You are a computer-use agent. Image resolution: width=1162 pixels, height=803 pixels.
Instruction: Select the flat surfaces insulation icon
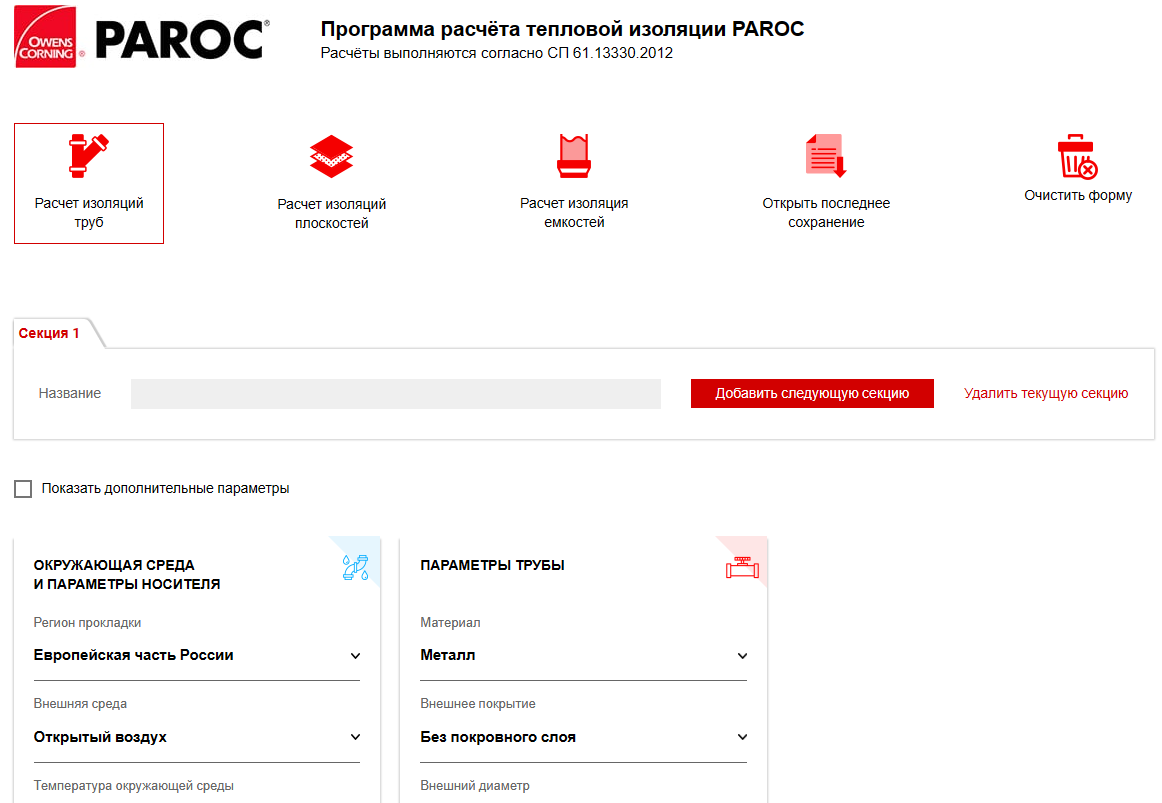click(x=332, y=157)
